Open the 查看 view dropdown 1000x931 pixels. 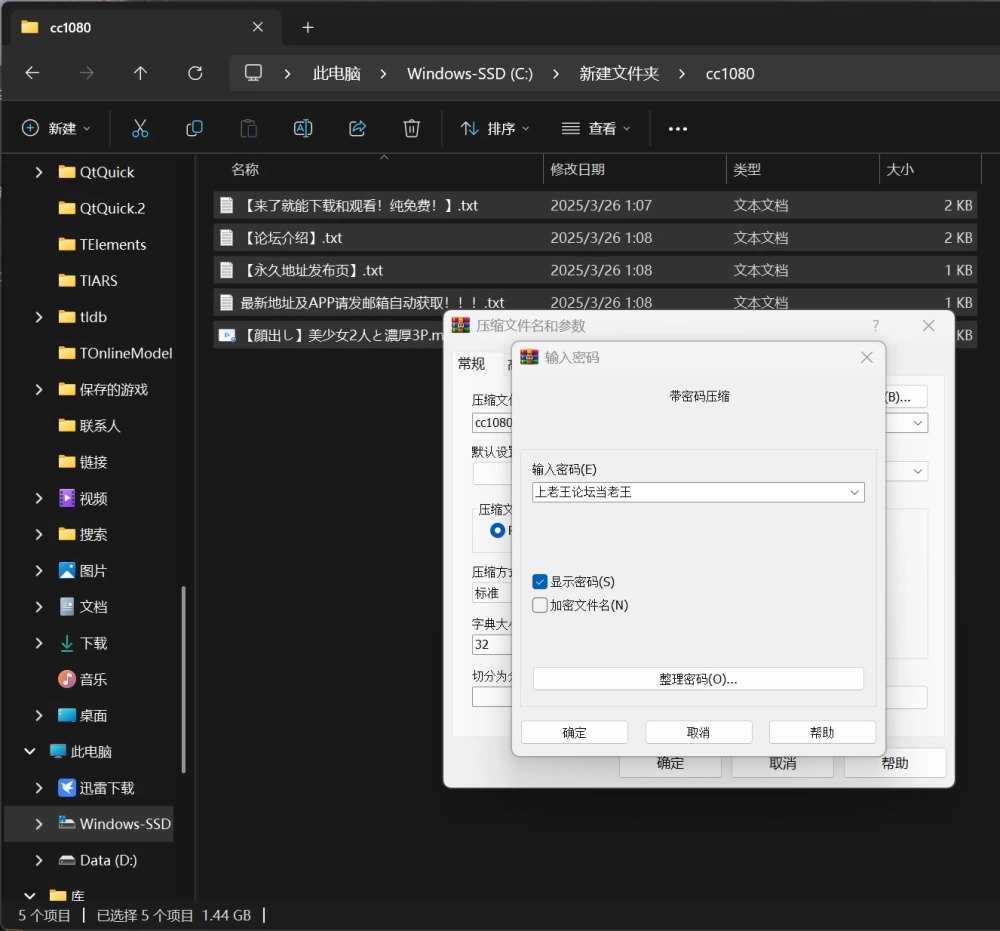point(596,129)
